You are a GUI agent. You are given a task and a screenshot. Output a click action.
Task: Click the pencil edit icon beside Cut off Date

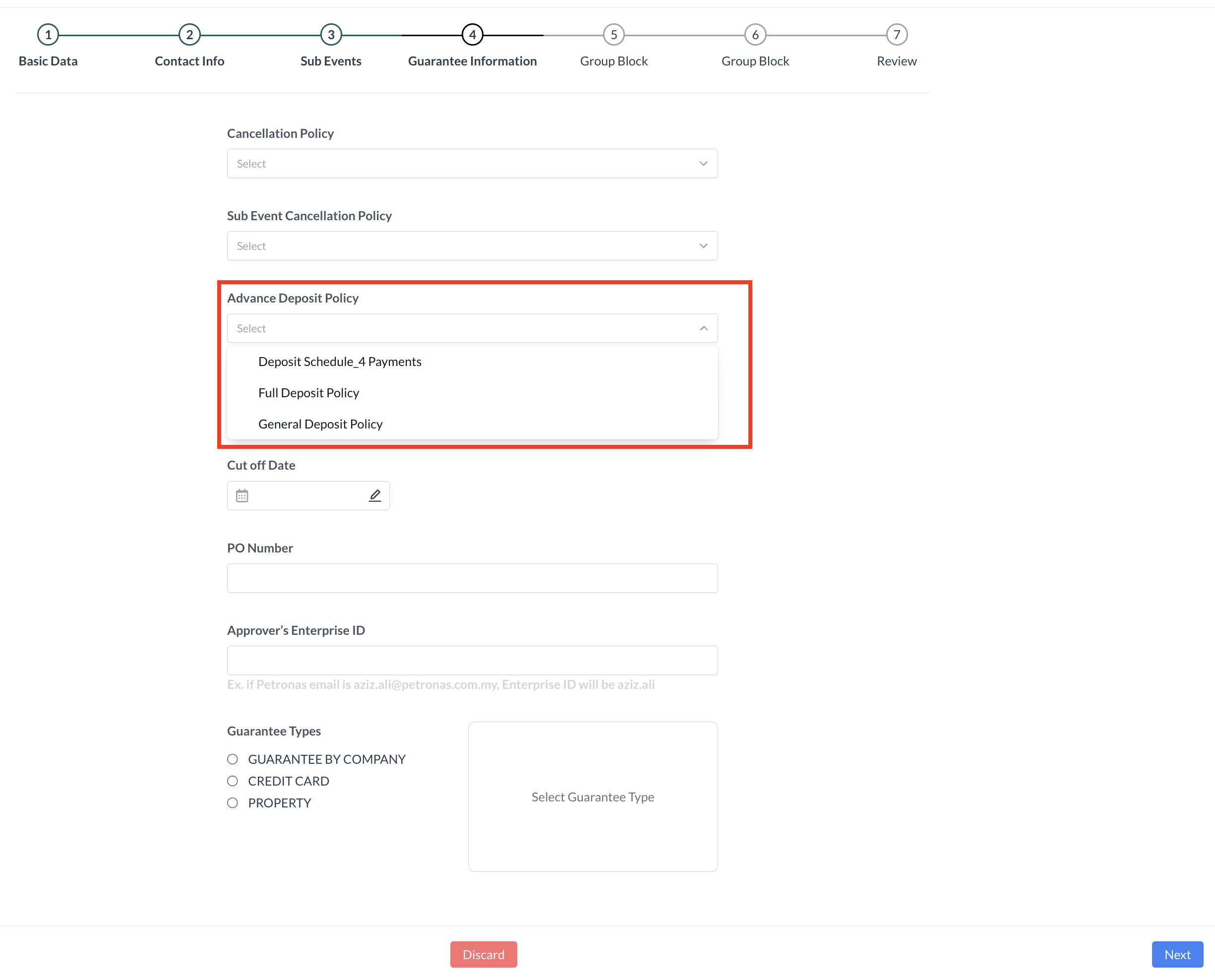[375, 495]
